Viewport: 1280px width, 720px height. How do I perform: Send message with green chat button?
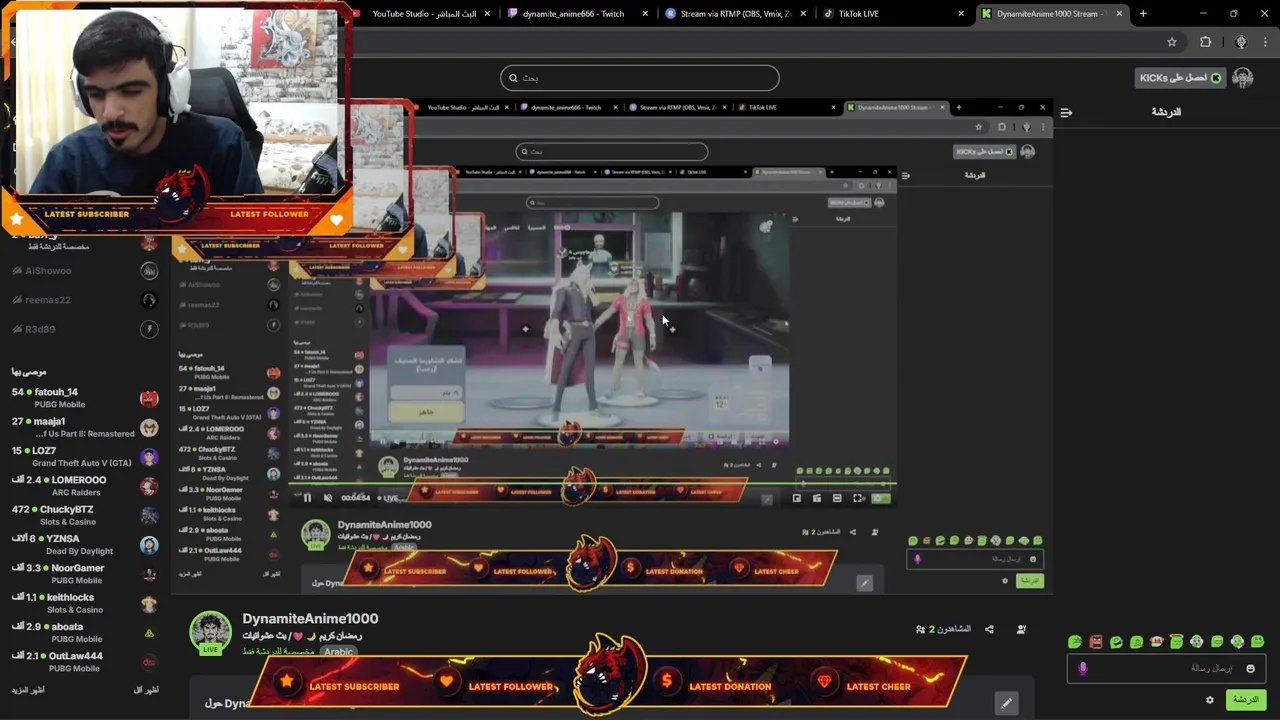[1245, 700]
